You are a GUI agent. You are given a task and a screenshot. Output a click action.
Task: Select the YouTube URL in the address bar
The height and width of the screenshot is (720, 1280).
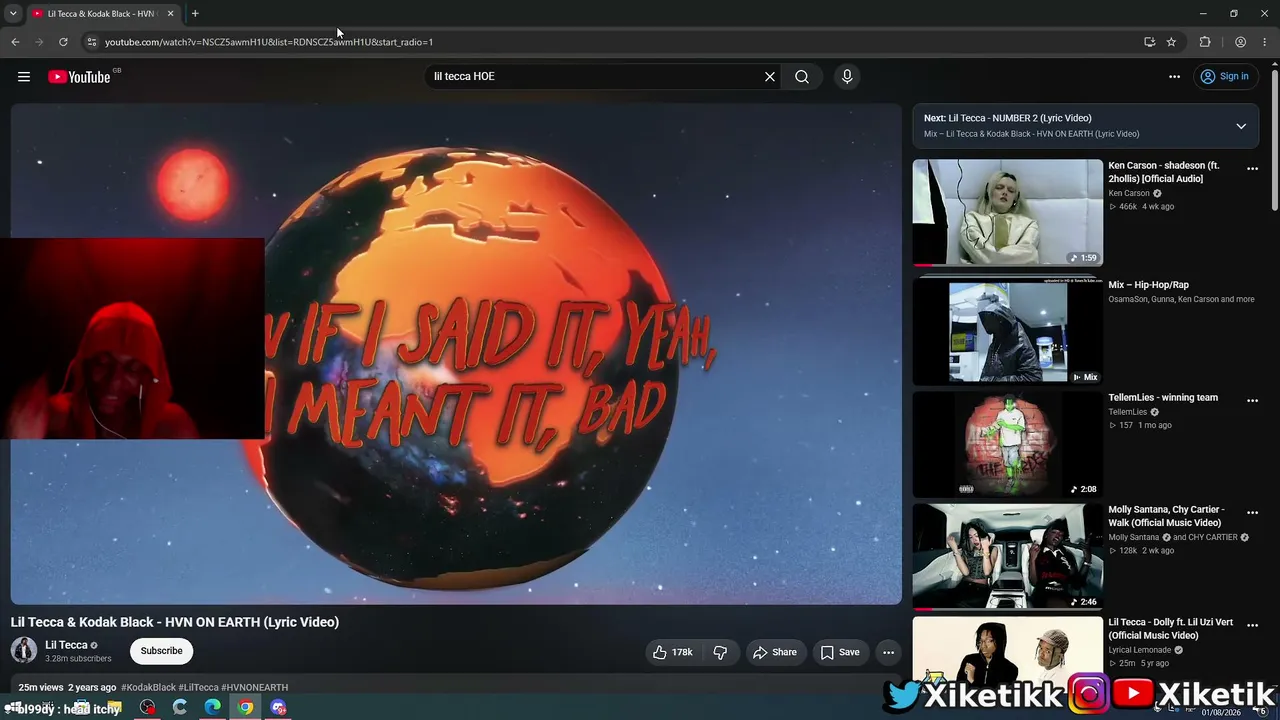pos(269,42)
